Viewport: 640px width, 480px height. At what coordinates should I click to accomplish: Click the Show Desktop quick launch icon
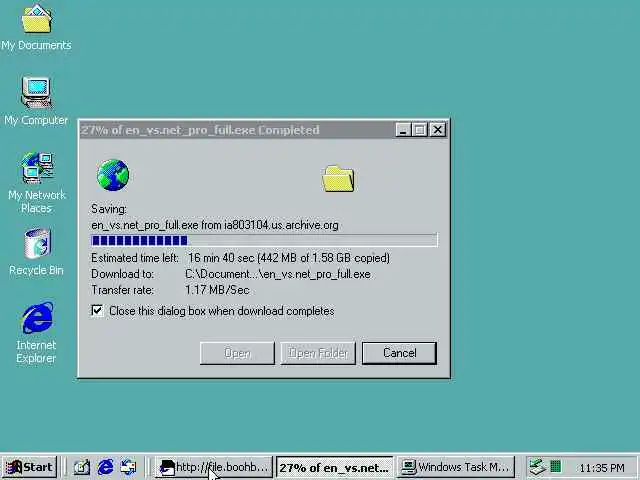pyautogui.click(x=81, y=467)
